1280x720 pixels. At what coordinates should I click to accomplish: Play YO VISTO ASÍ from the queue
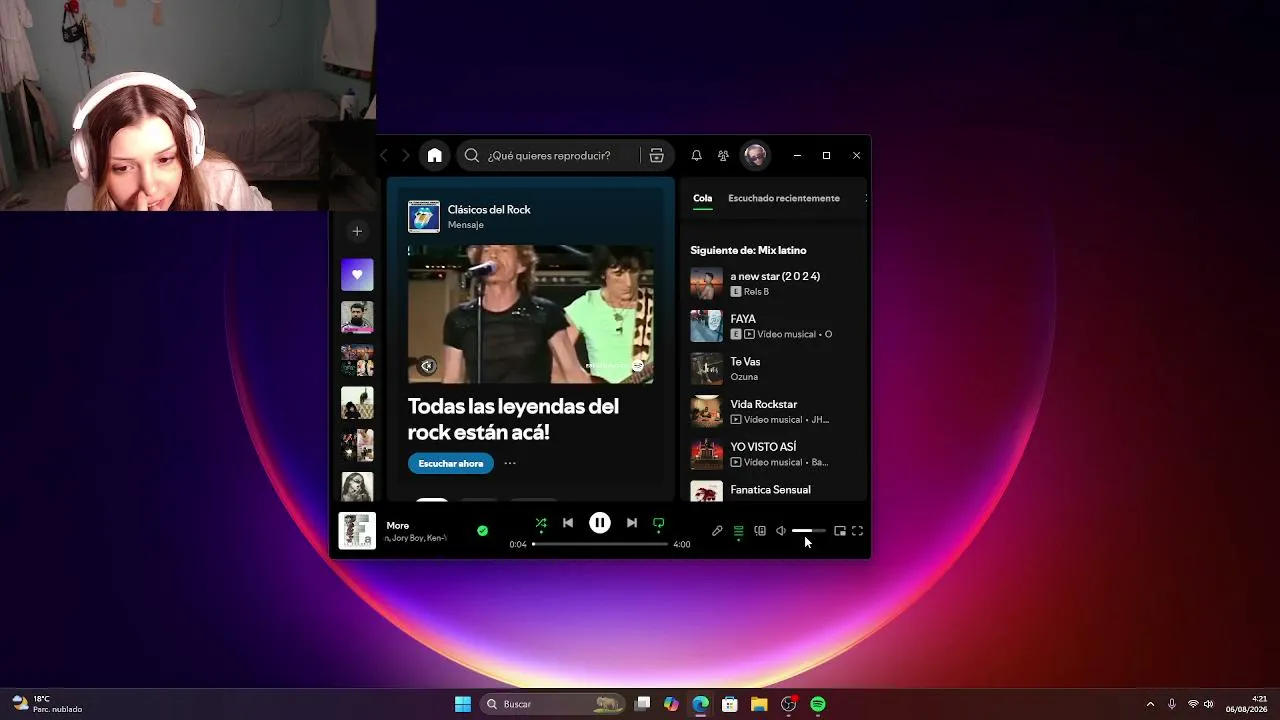(775, 454)
